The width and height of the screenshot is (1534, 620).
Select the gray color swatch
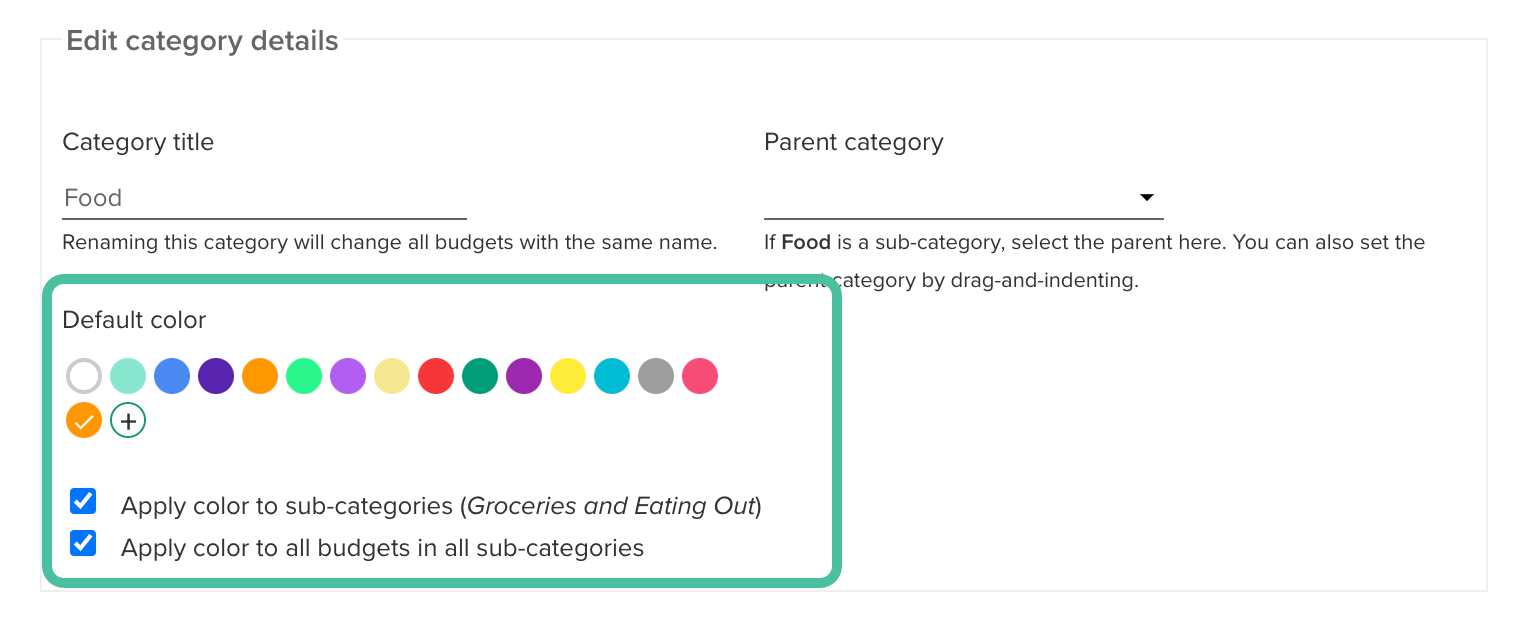pyautogui.click(x=656, y=377)
